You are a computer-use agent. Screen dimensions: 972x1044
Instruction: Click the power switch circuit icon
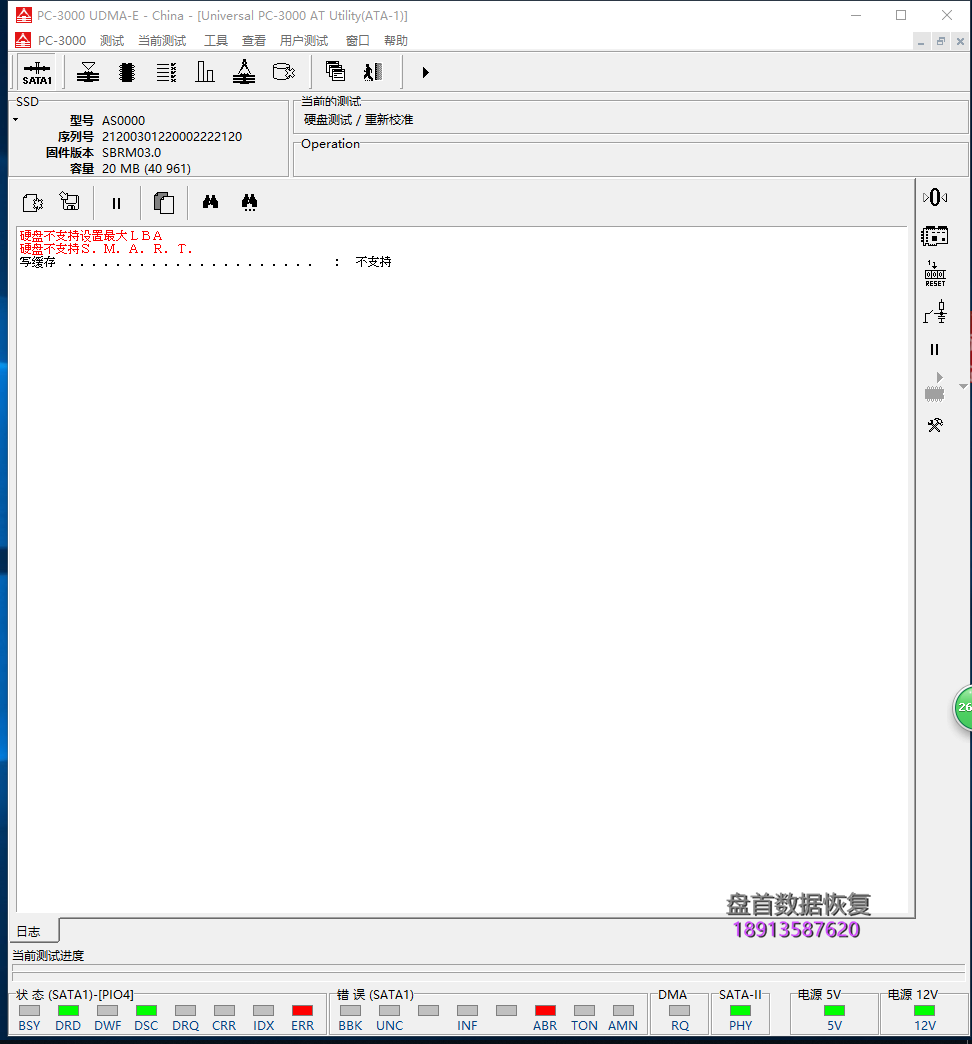pyautogui.click(x=935, y=312)
